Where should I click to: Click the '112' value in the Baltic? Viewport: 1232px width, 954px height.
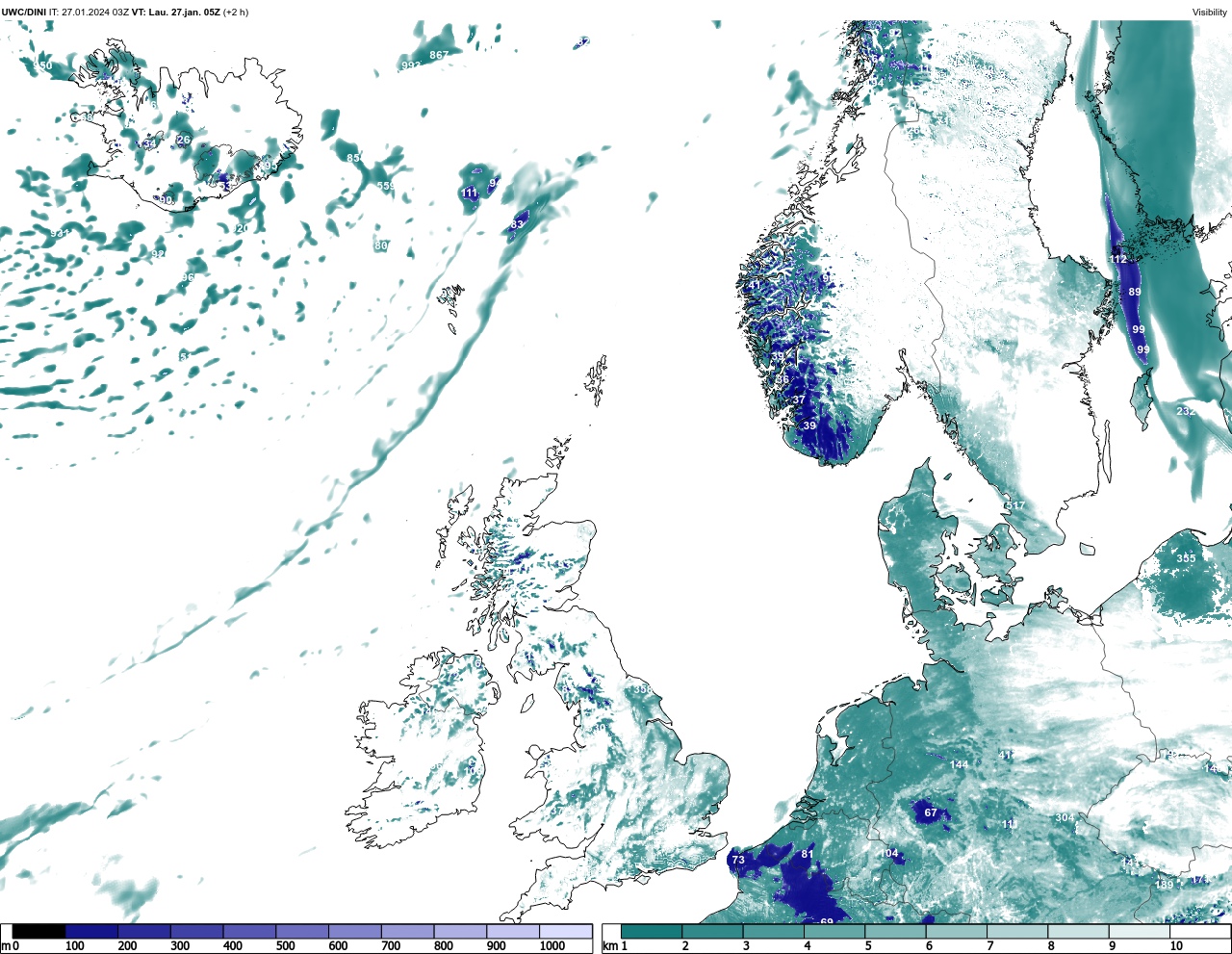pos(1117,259)
